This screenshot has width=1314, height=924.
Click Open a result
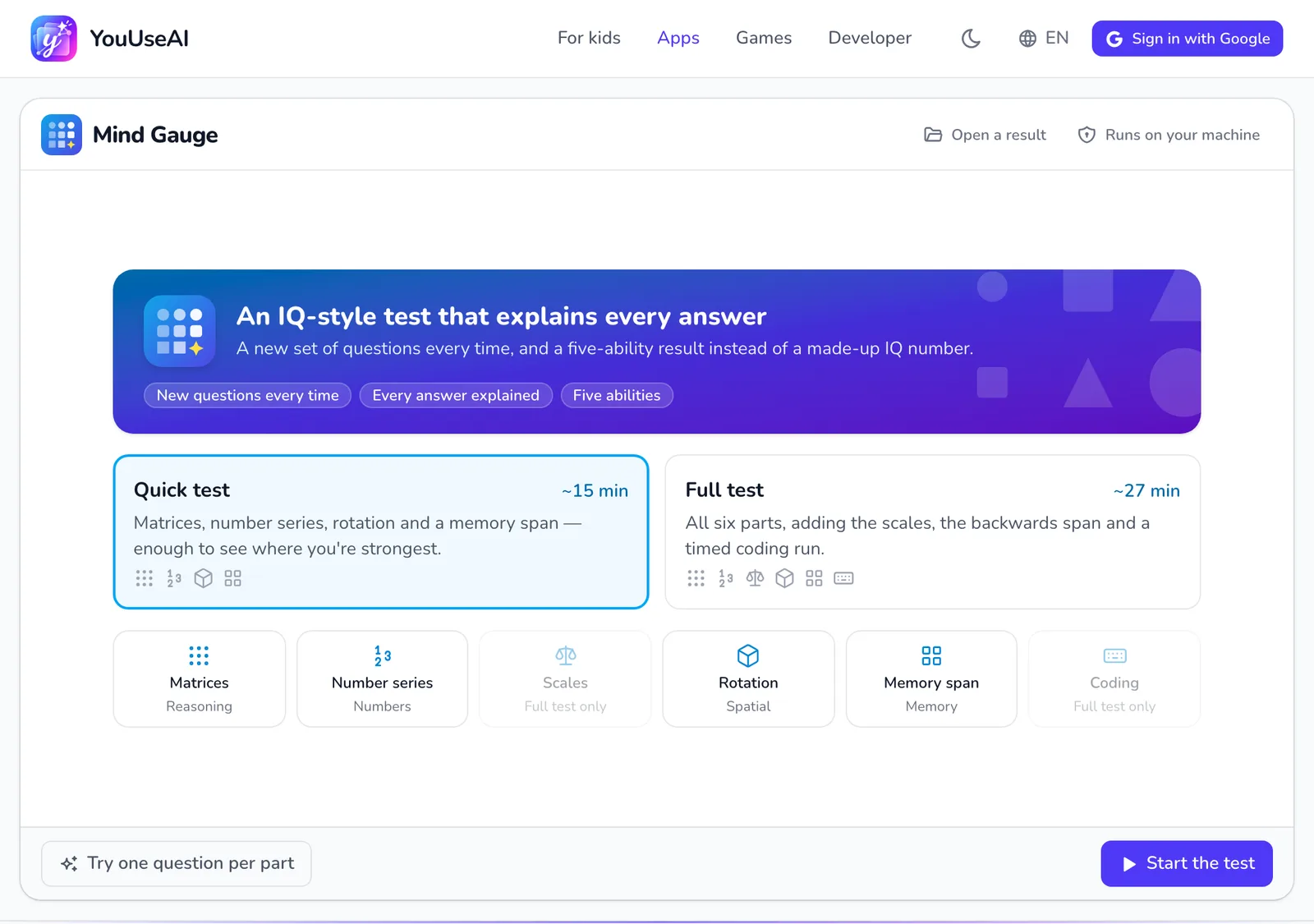985,135
